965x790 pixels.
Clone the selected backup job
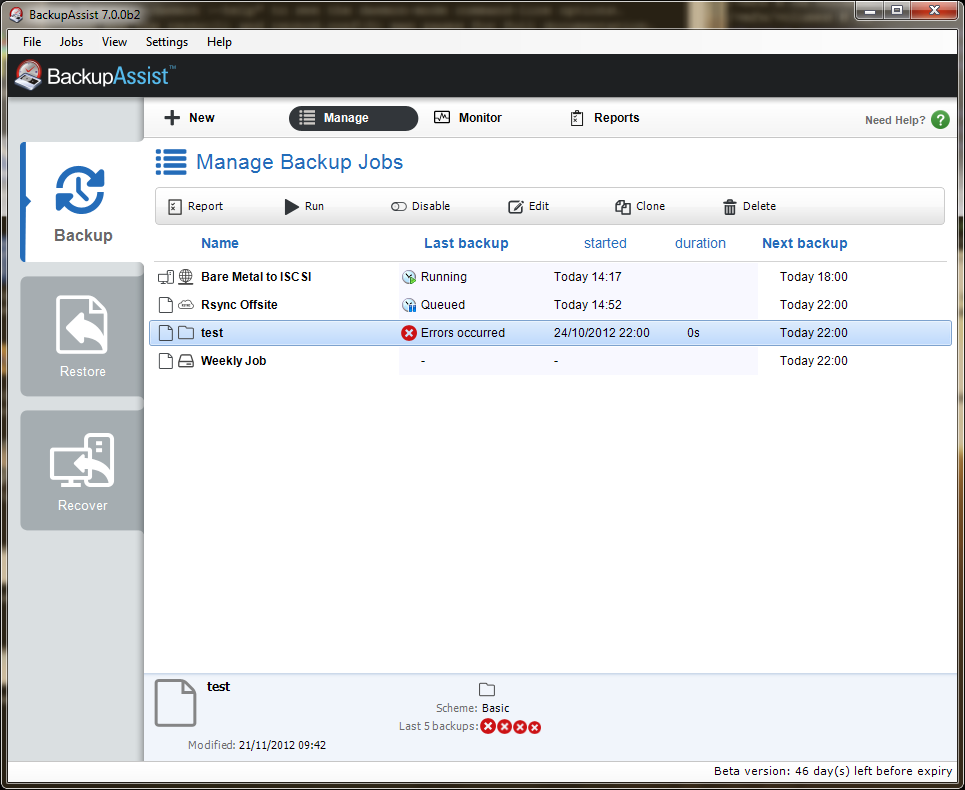tap(640, 206)
